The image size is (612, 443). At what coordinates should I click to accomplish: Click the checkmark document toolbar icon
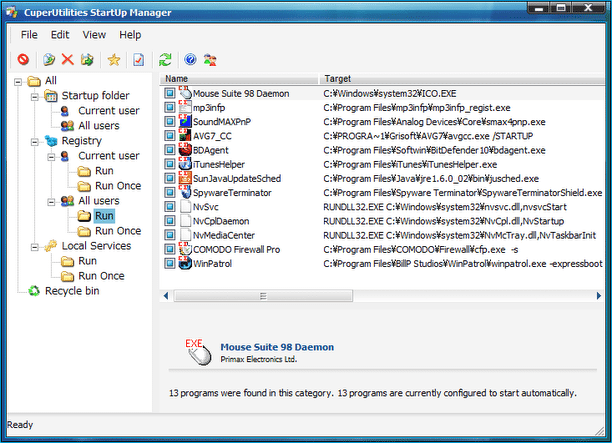[x=139, y=59]
